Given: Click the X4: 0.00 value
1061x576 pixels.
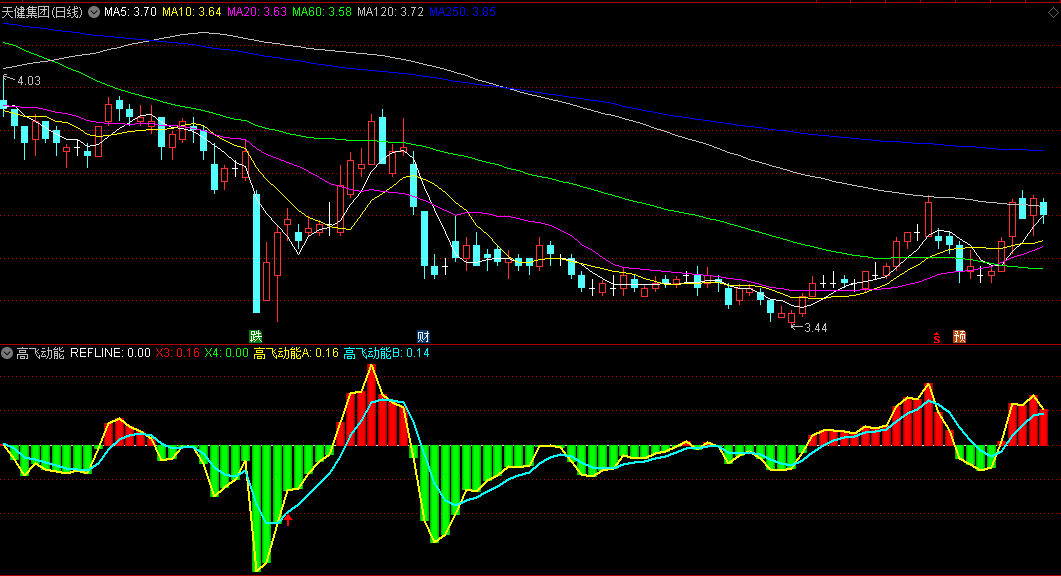Looking at the screenshot, I should point(226,353).
